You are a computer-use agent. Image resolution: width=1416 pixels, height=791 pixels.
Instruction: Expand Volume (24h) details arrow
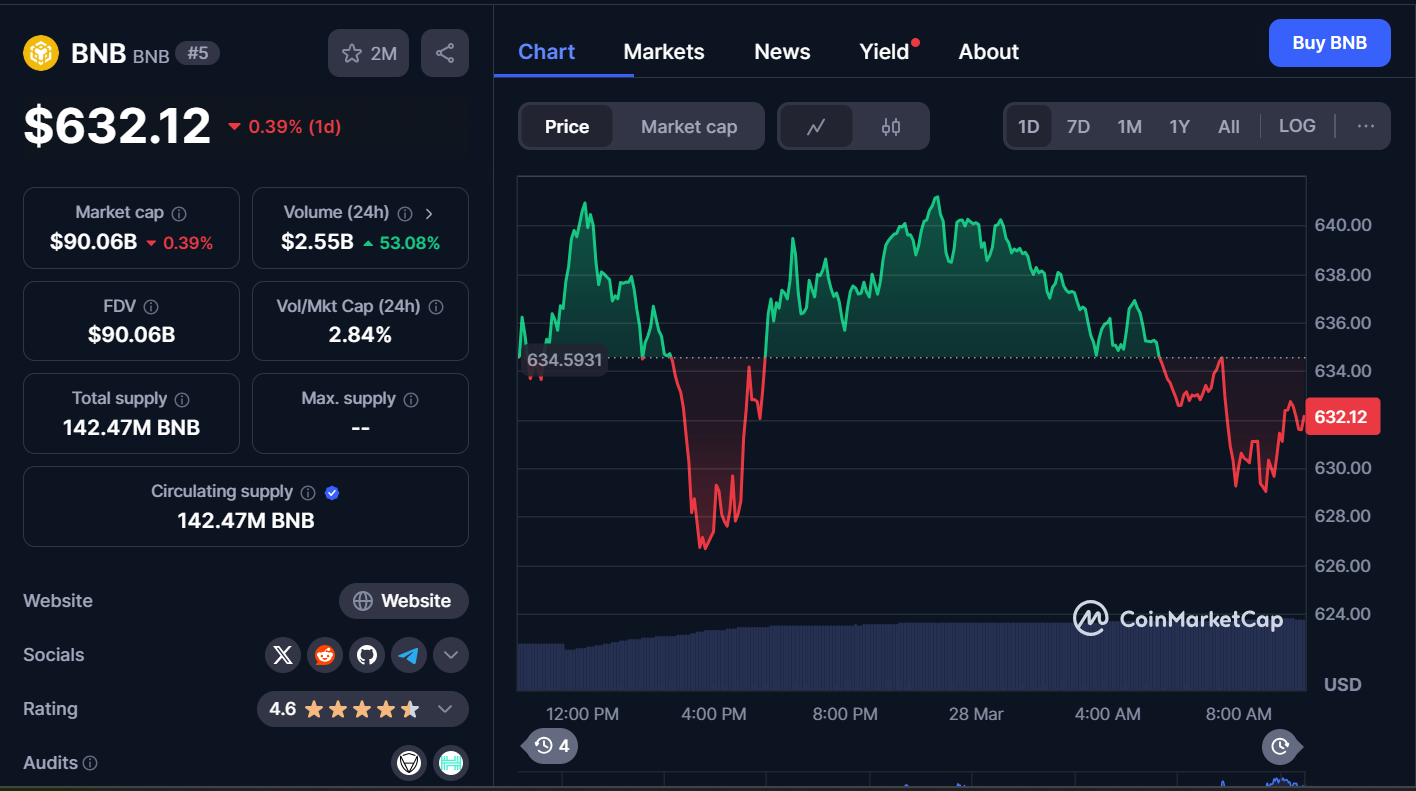429,213
